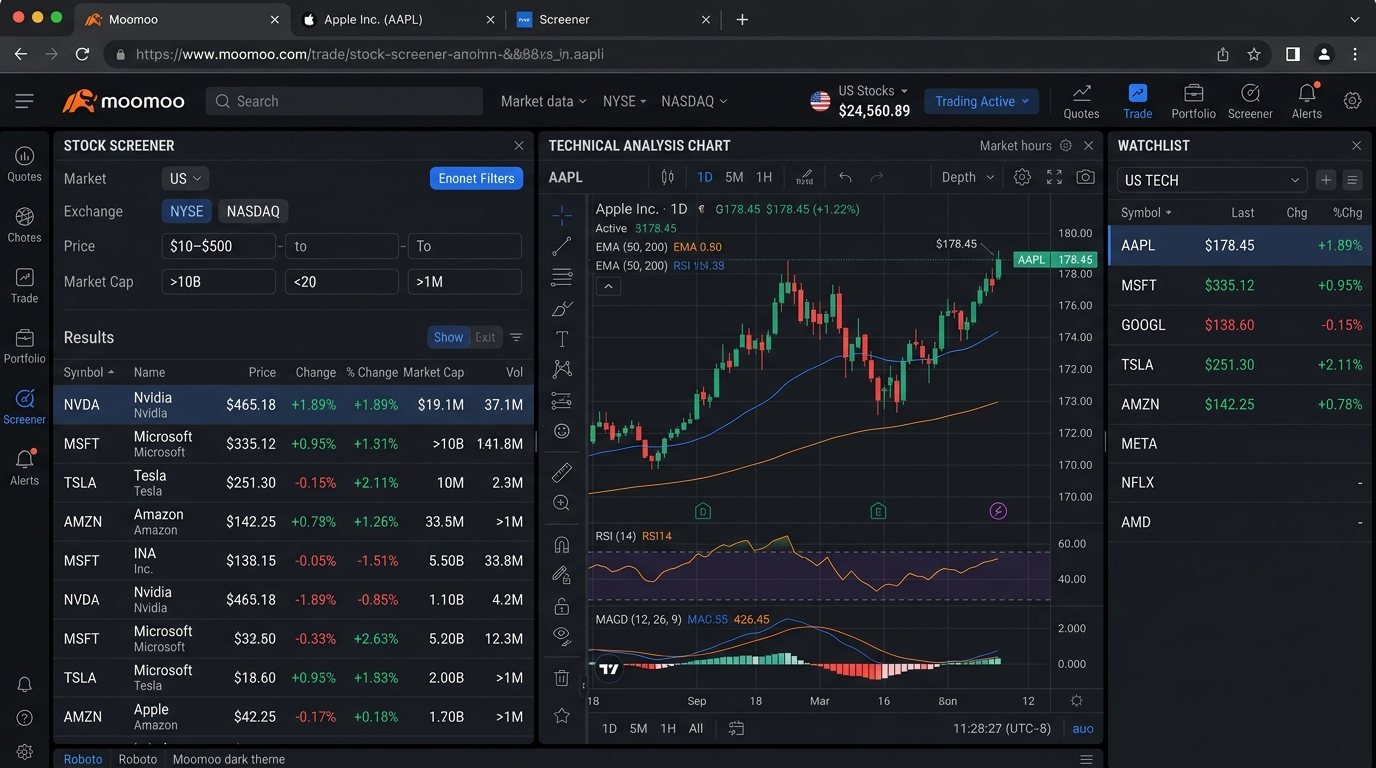Select the trend line drawing tool
The width and height of the screenshot is (1376, 768).
561,245
